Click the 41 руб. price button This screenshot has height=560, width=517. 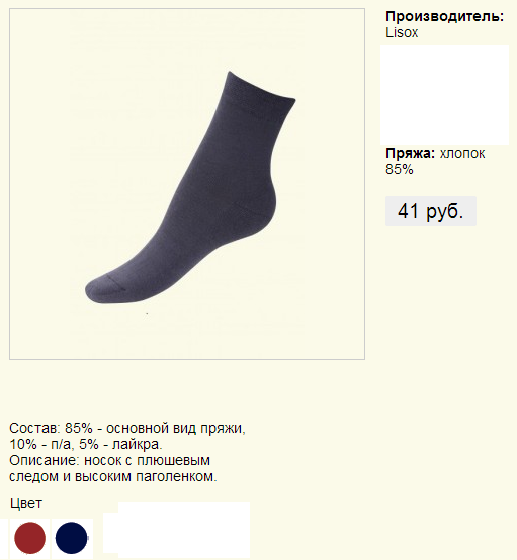(431, 211)
